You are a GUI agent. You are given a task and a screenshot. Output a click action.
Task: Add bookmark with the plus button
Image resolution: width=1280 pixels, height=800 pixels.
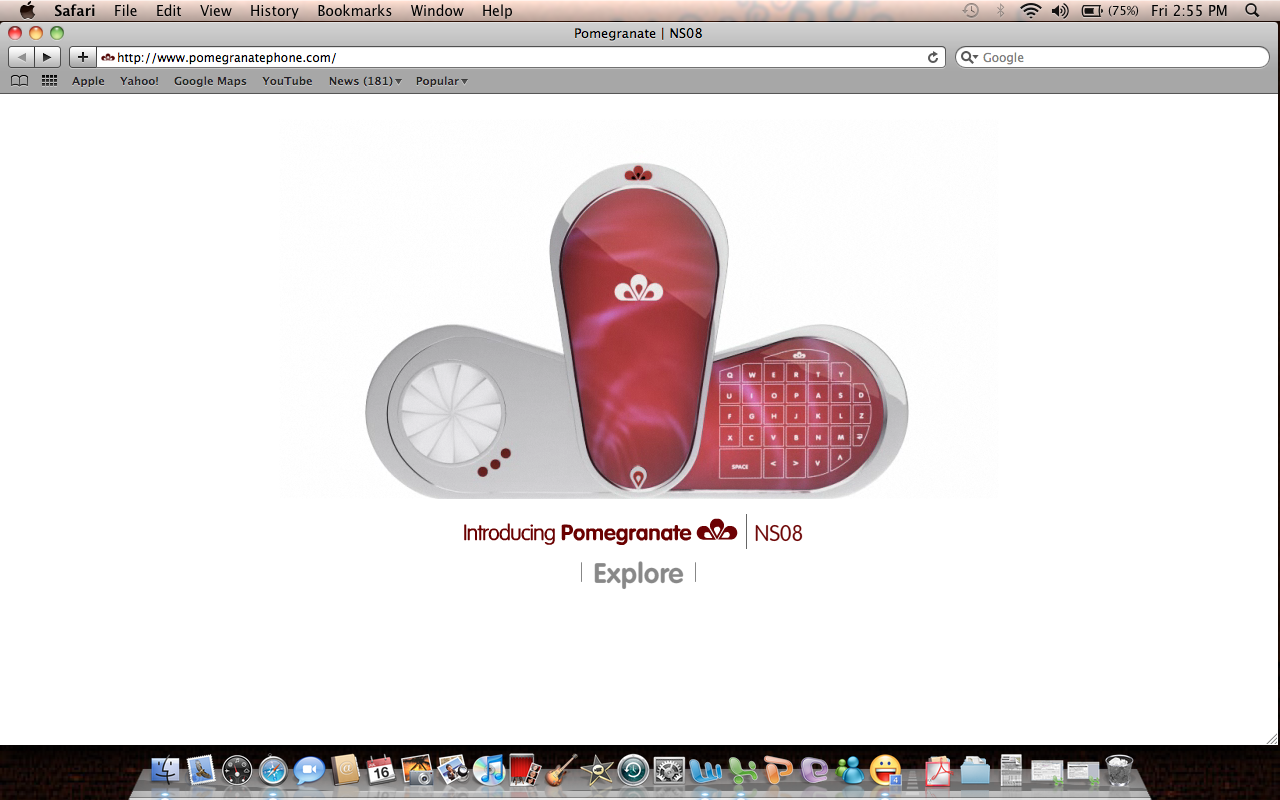(x=83, y=57)
